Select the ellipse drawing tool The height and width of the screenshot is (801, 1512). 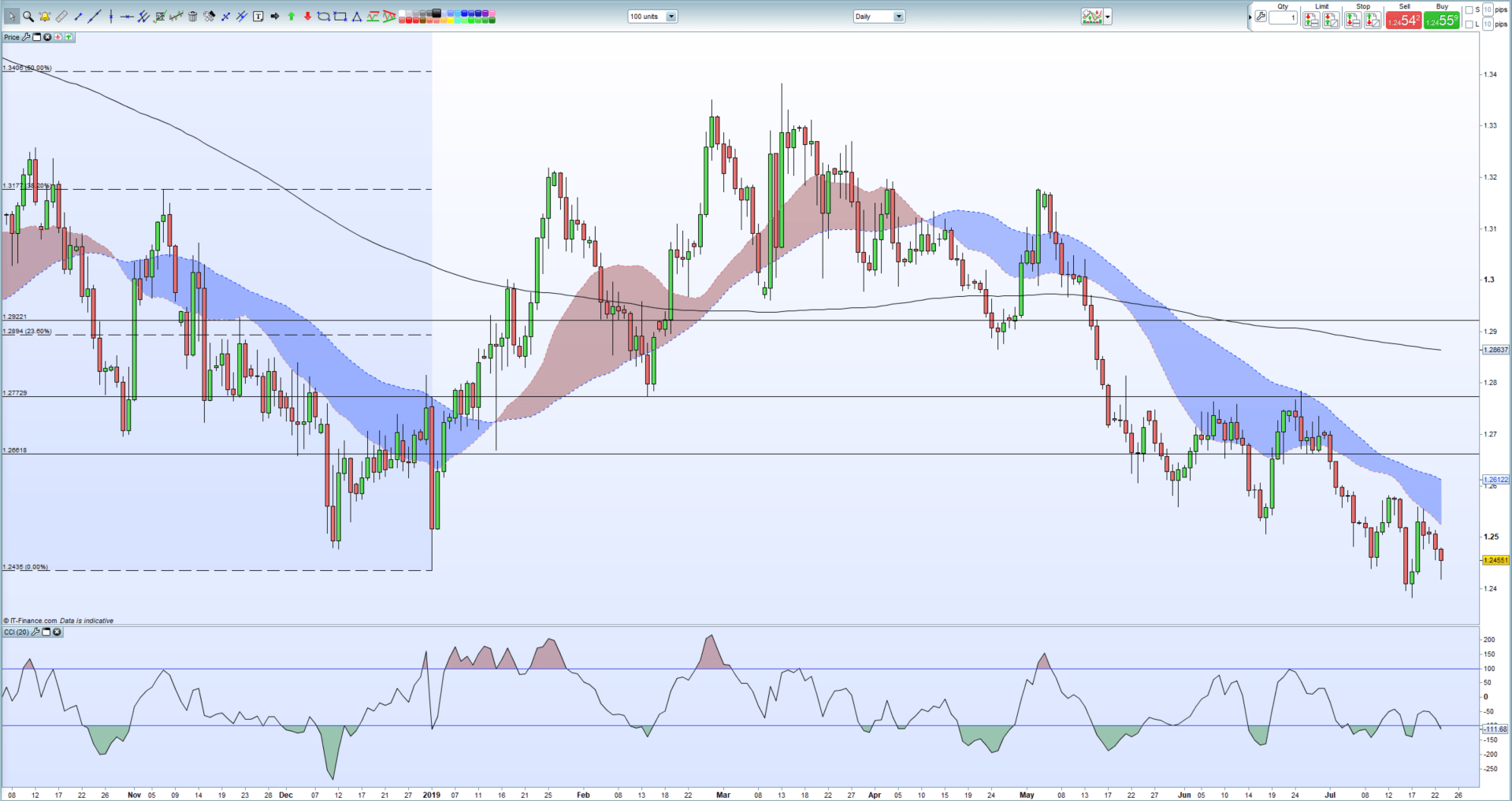tap(324, 17)
